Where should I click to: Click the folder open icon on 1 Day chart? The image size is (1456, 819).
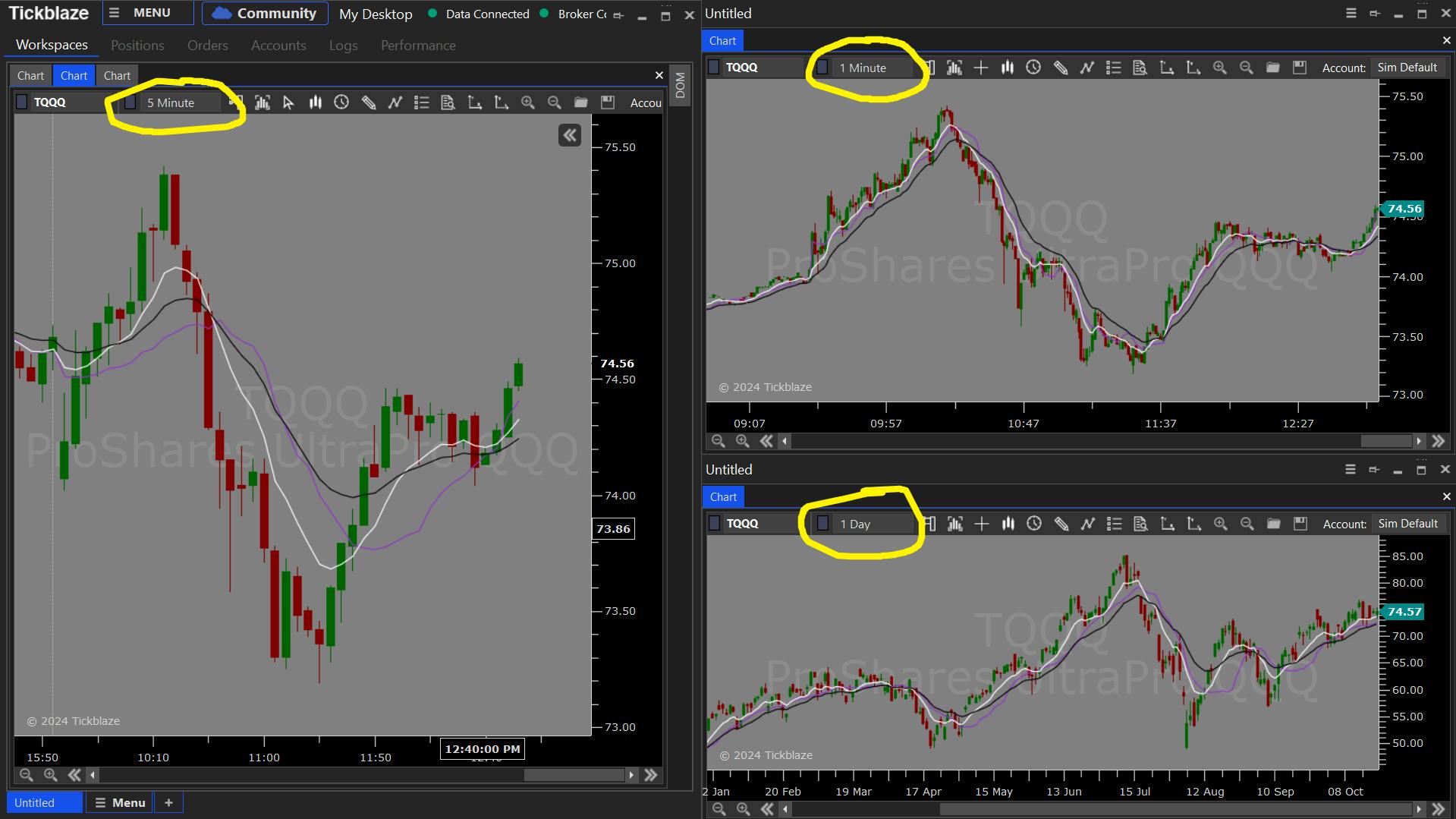(1274, 524)
